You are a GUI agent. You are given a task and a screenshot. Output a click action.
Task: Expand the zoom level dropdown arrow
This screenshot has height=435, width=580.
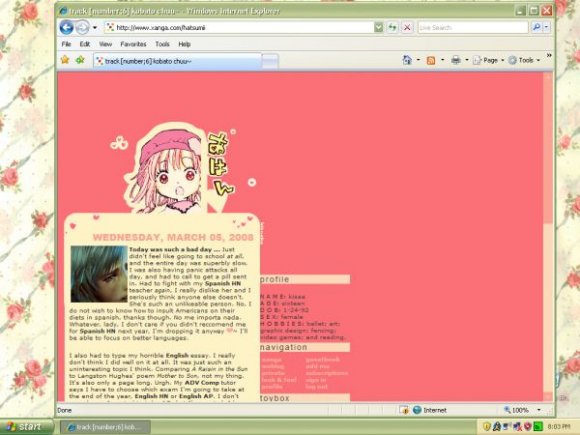pos(539,410)
